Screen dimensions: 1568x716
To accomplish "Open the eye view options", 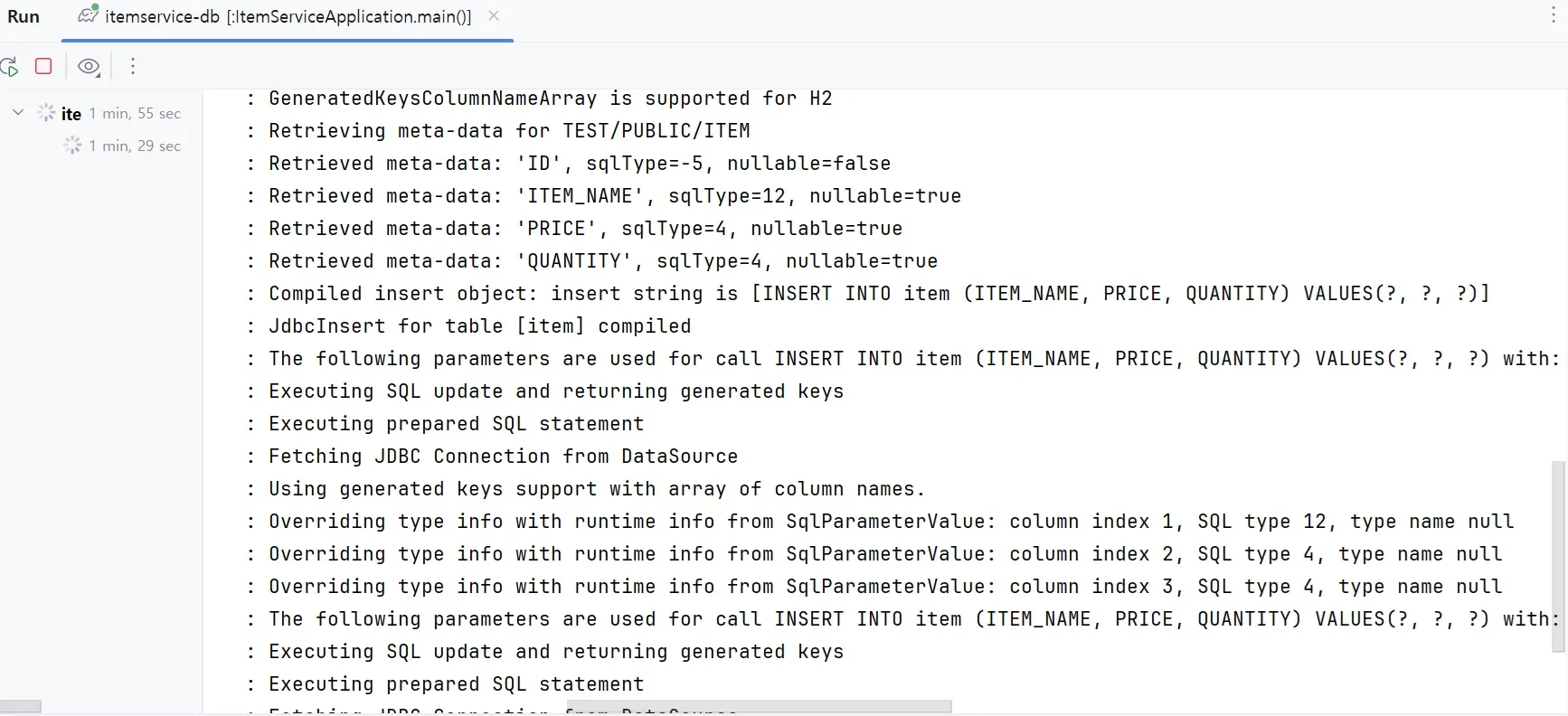I will click(x=89, y=66).
